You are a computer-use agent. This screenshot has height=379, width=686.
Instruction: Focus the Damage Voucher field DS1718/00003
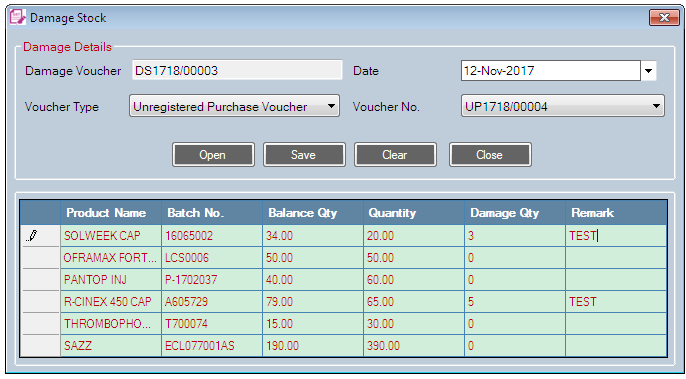[237, 70]
